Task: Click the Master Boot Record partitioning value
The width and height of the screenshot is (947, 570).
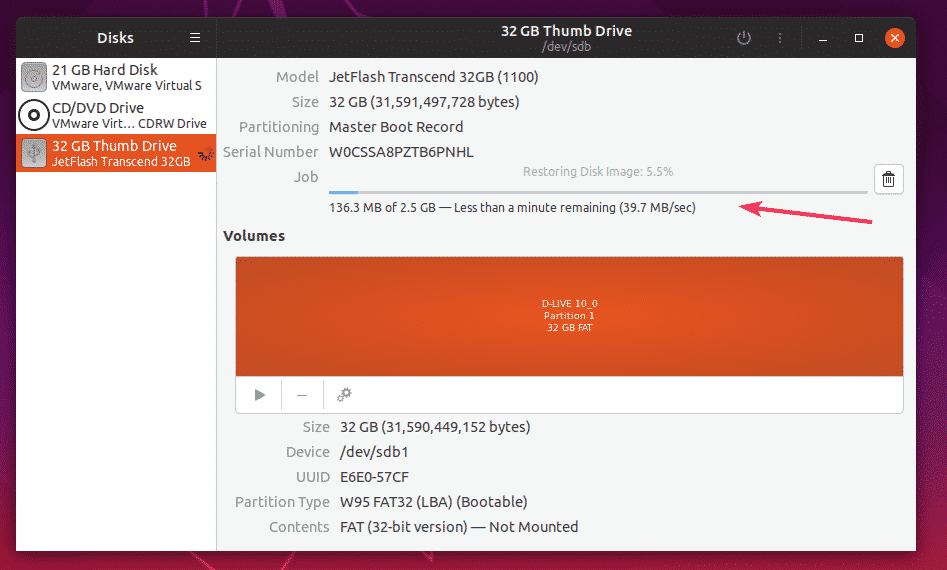Action: coord(396,127)
